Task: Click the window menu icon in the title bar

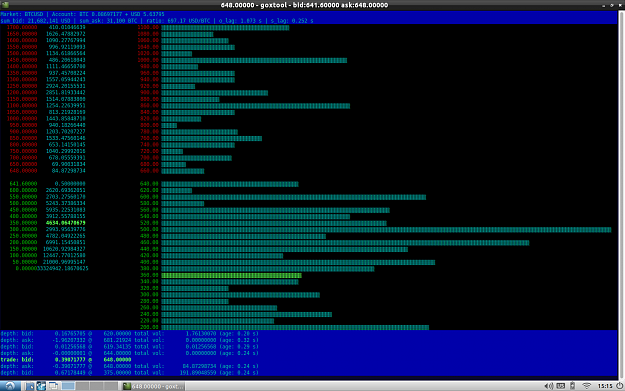Action: click(5, 5)
